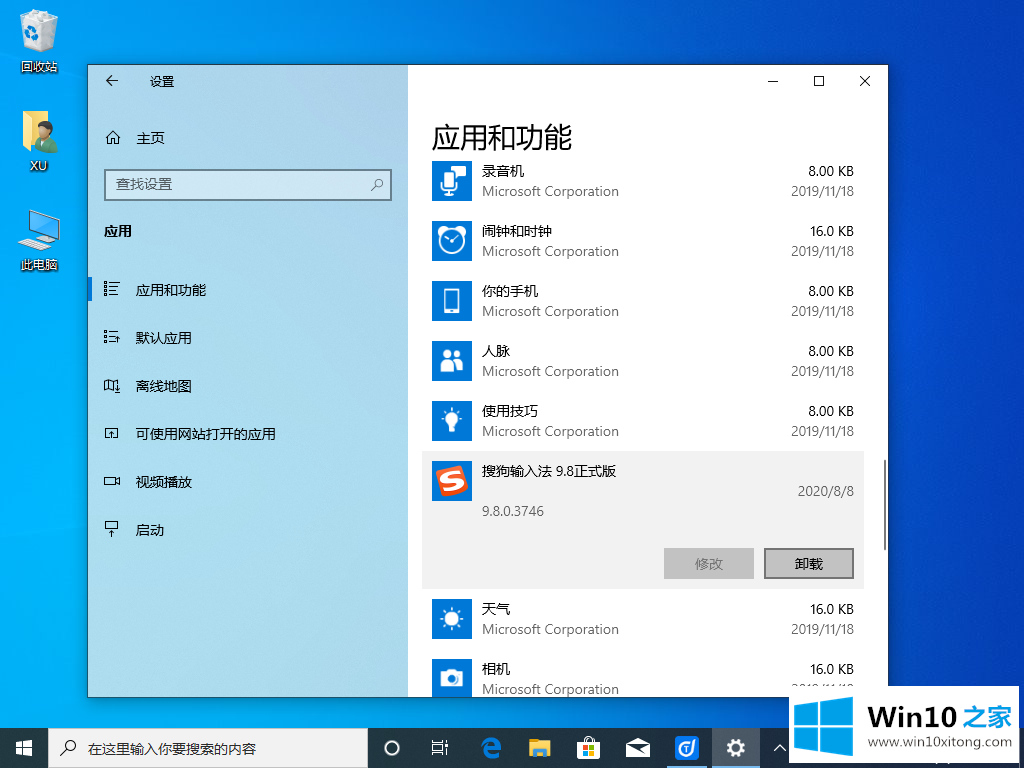Select the 相机 app entry name
The height and width of the screenshot is (768, 1024).
click(496, 669)
